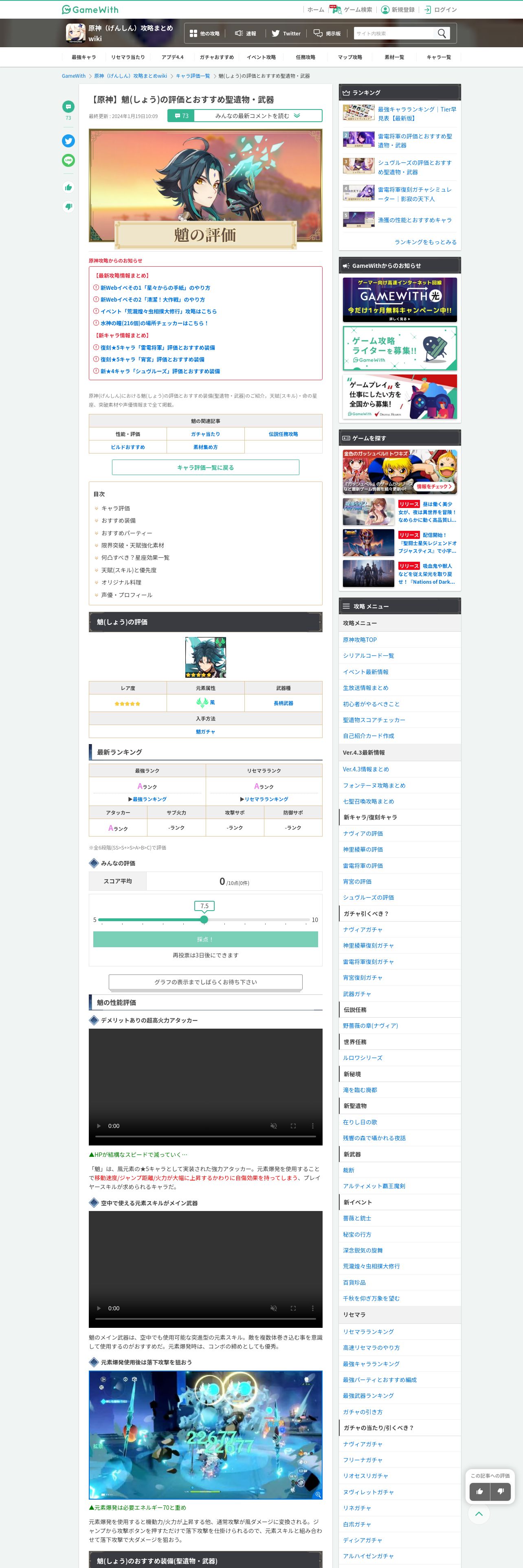Jump to 天賦(スキル)と優先度 in contents
523x1568 pixels.
128,570
